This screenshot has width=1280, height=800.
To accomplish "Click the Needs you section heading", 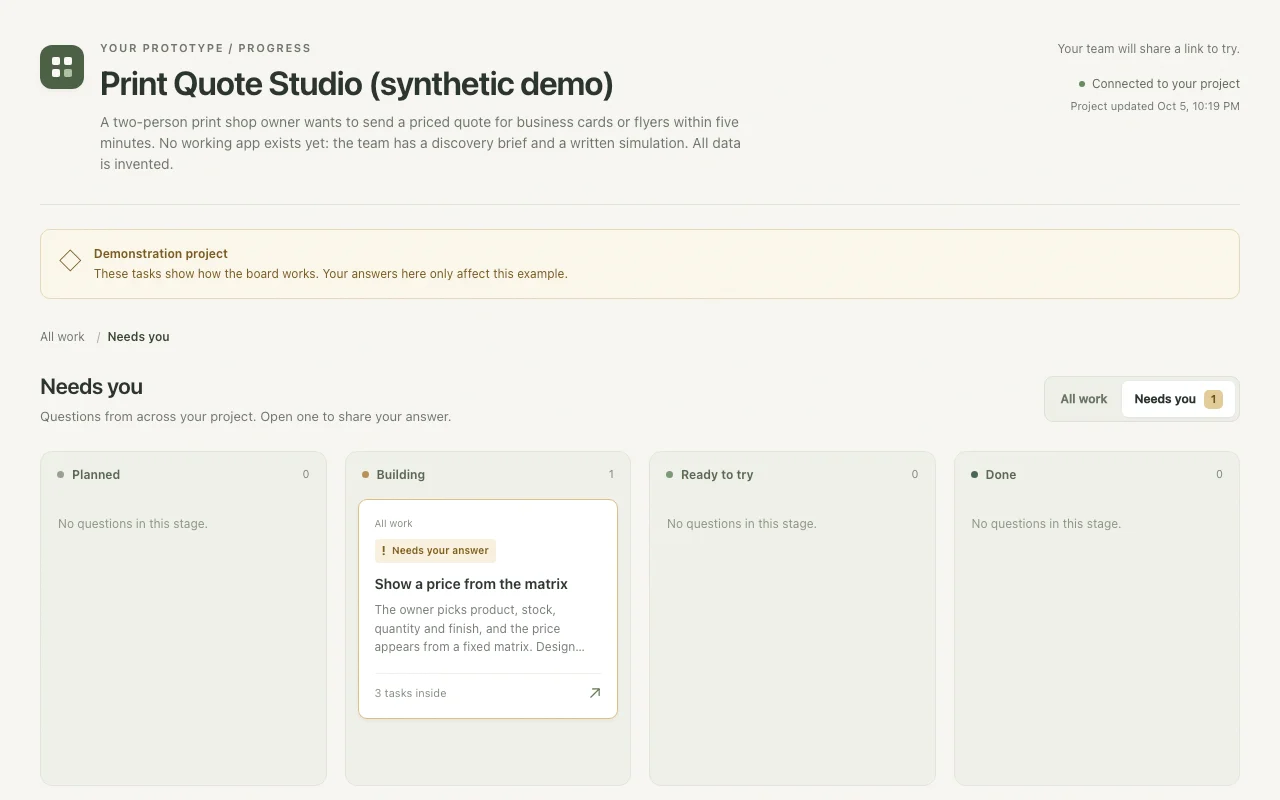I will tap(91, 387).
